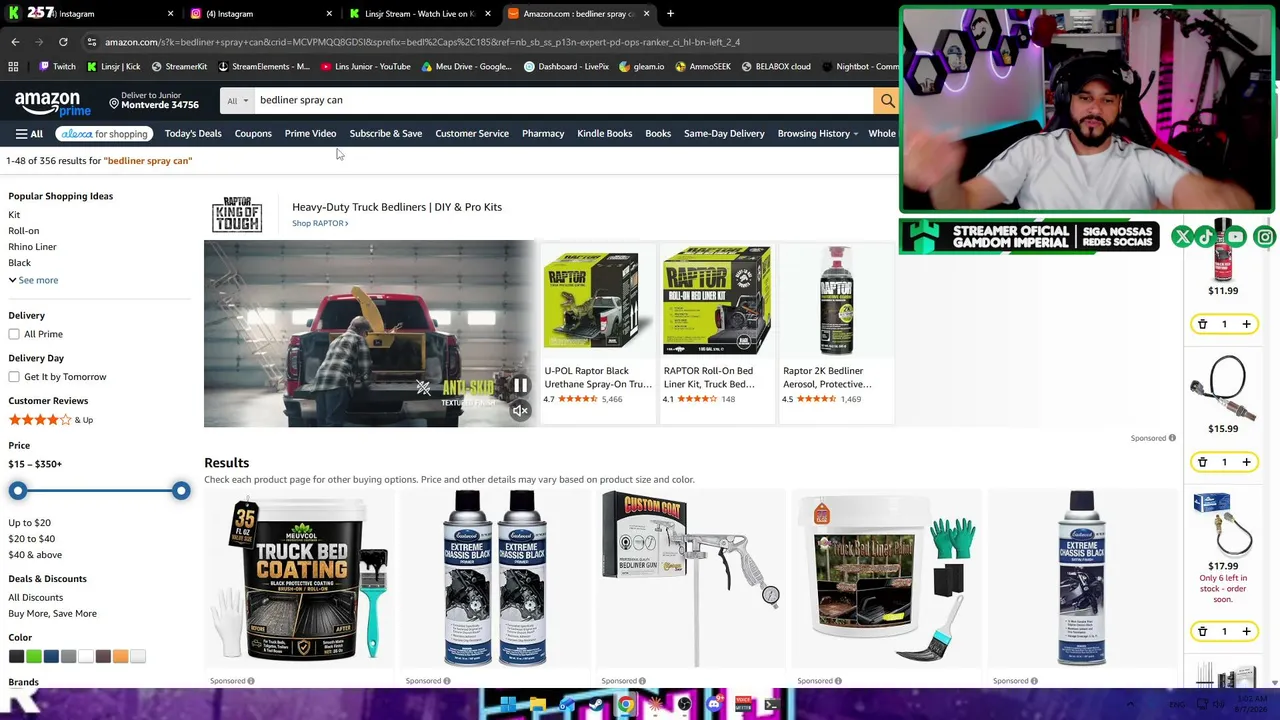Open the All Discounts filter

click(35, 598)
